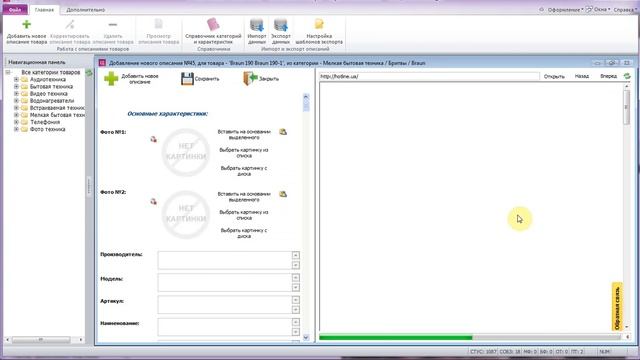The height and width of the screenshot is (360, 640).
Task: Click the door 'Закрыть' icon
Action: pos(250,78)
